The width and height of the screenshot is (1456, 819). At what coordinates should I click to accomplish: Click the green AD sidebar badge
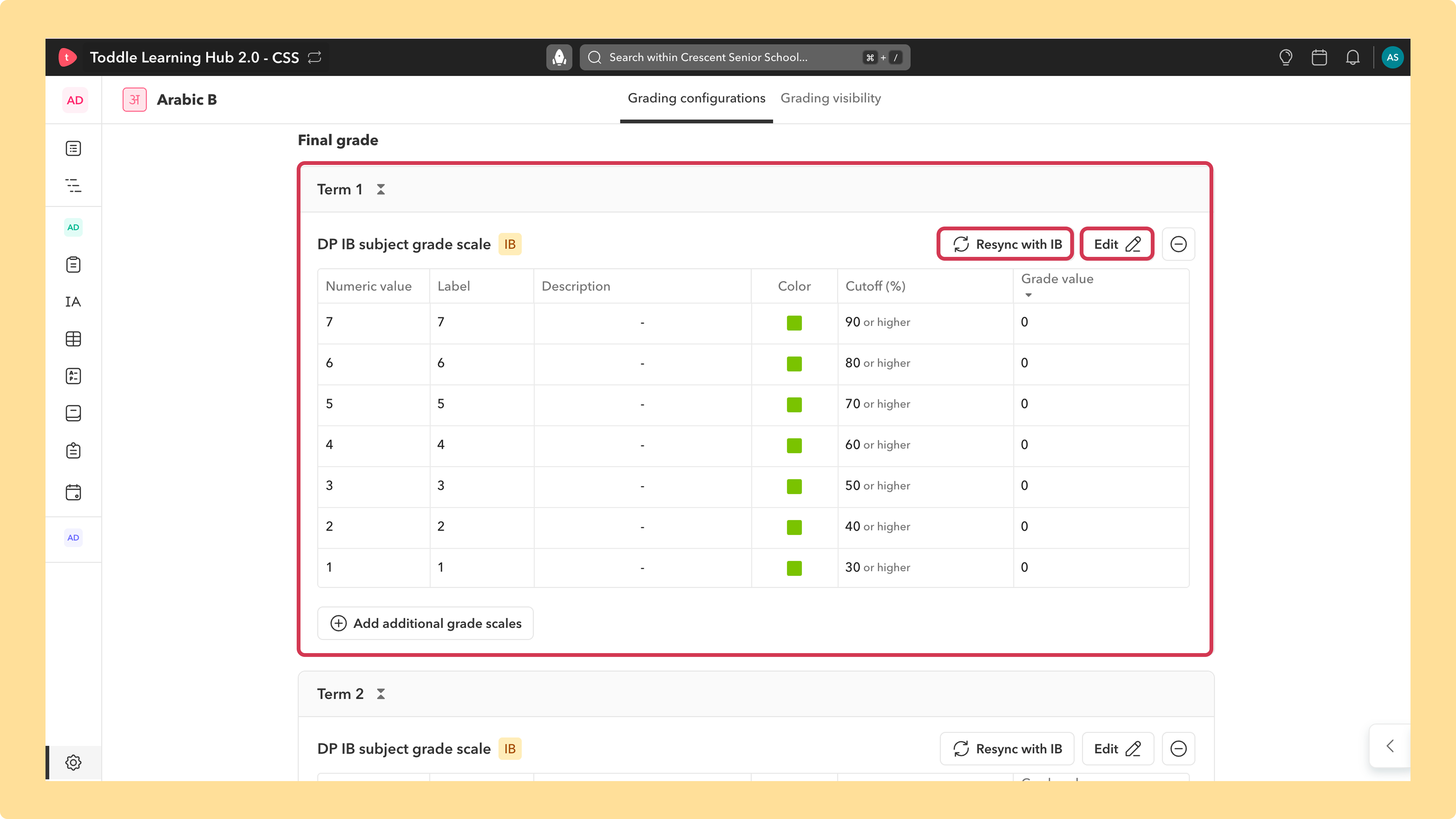point(73,227)
